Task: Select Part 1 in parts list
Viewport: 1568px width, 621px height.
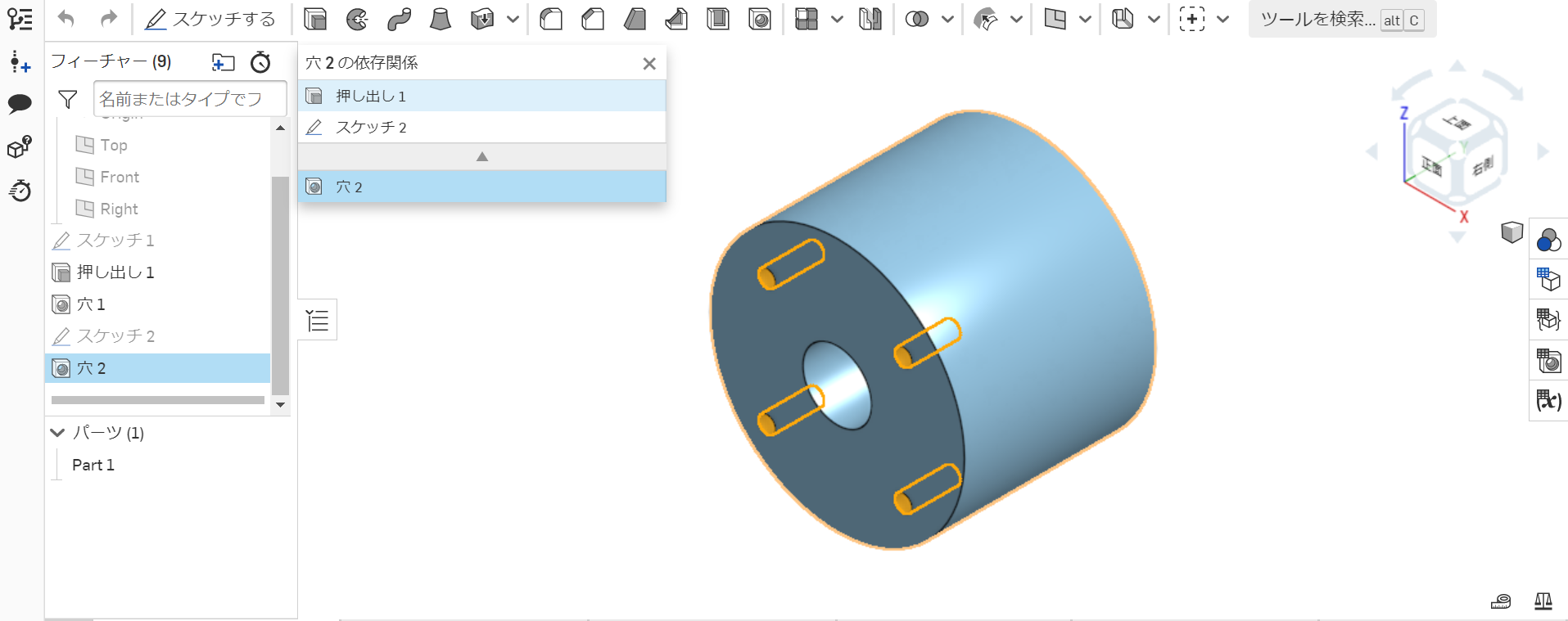Action: pos(93,465)
